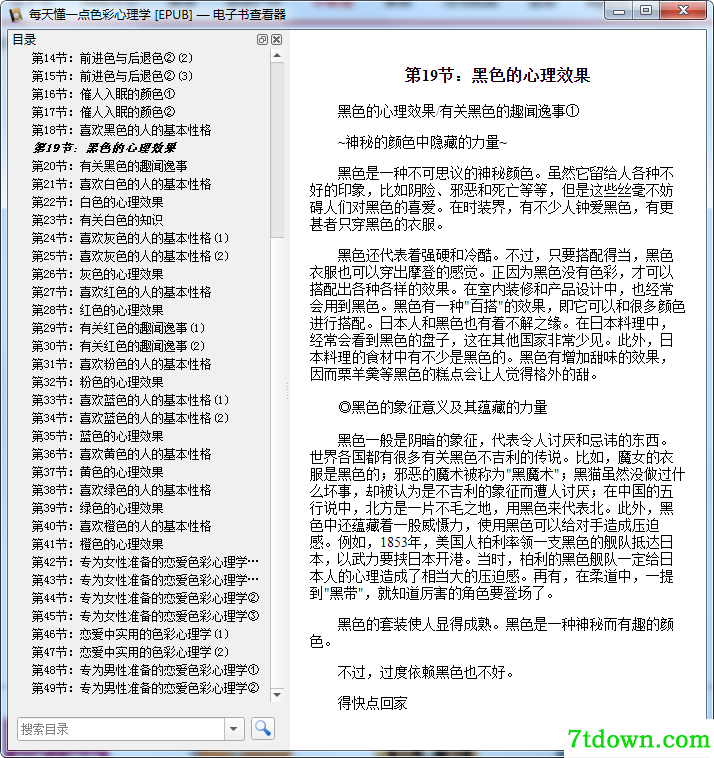The width and height of the screenshot is (714, 758).
Task: Jump to 第39节：绿色的心理效果
Action: pos(98,508)
